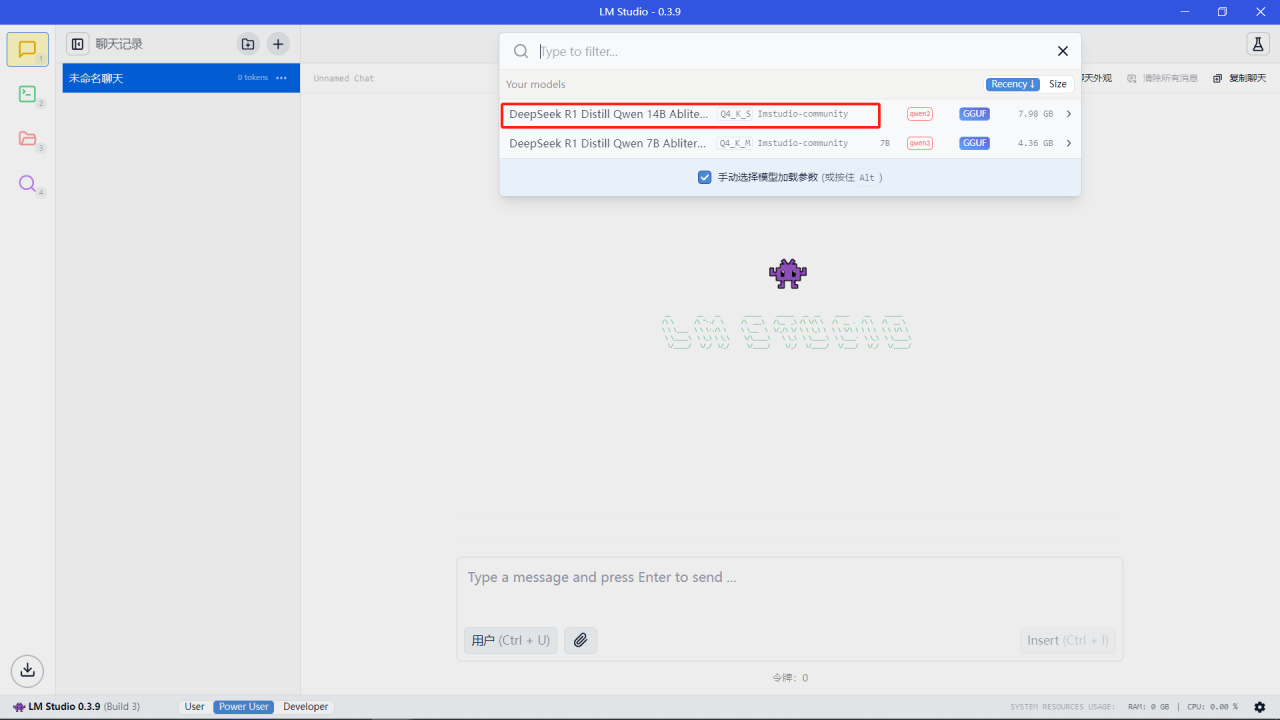Viewport: 1280px width, 720px height.
Task: Minimize the LM Studio window
Action: (x=1184, y=12)
